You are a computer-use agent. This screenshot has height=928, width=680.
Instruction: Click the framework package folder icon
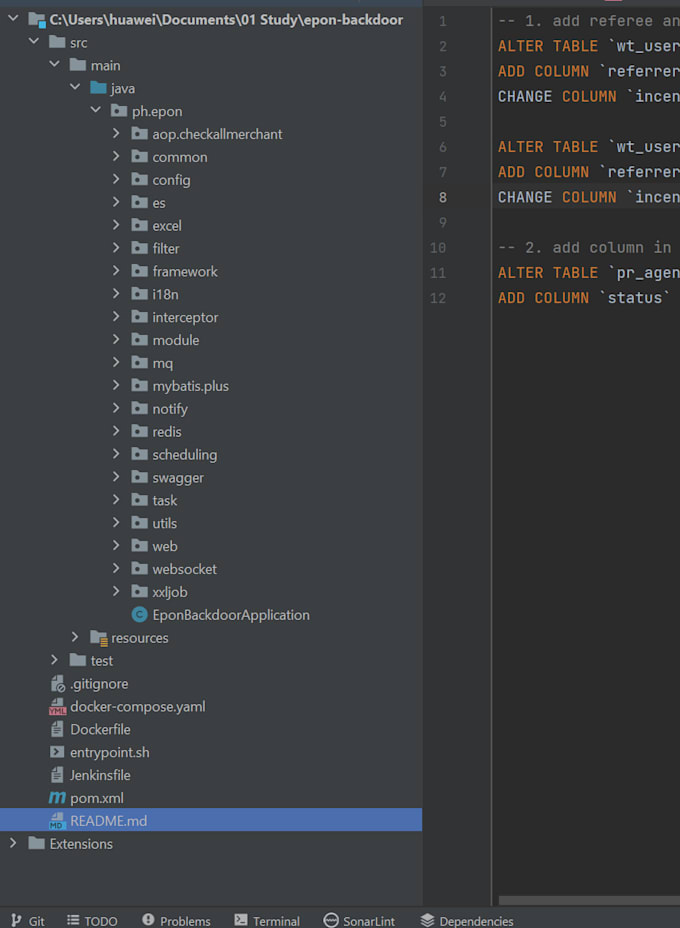point(139,271)
